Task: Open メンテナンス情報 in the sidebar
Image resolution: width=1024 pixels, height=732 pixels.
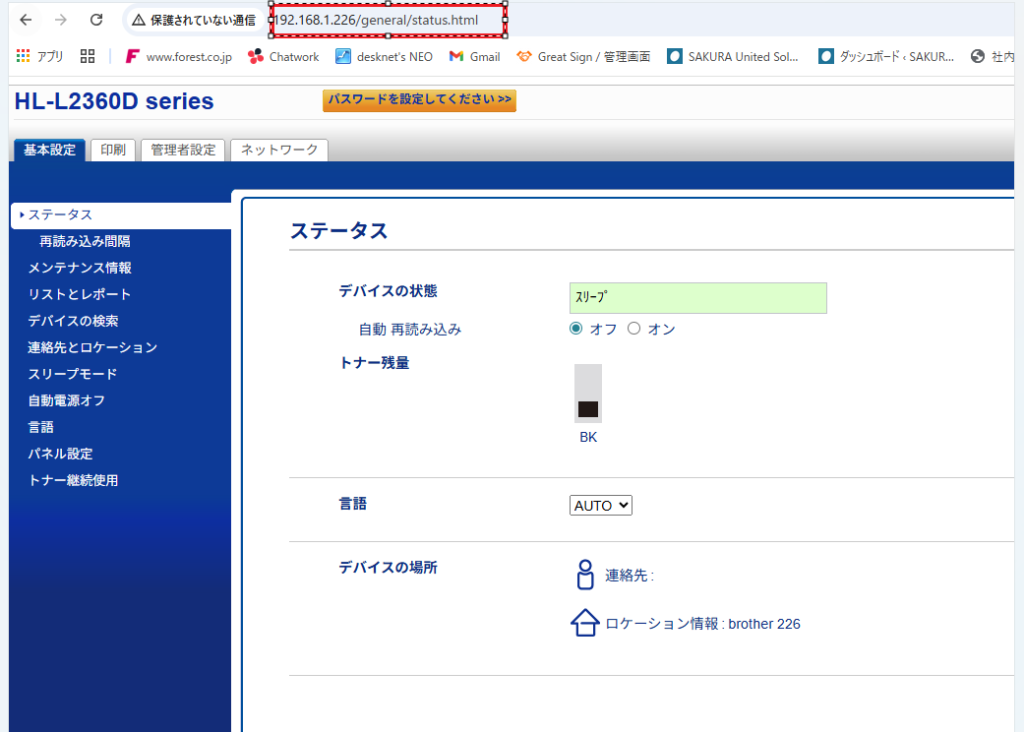Action: point(80,268)
